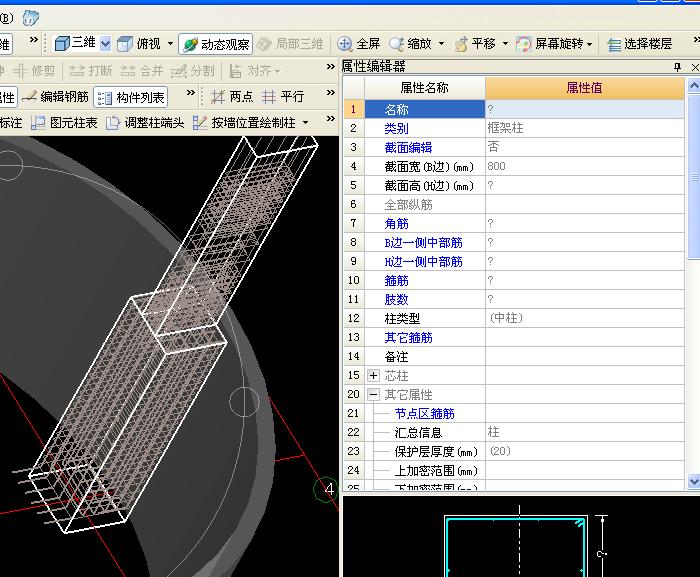Click 按墙位置绘制柱 draw column tool
This screenshot has width=700, height=577.
point(244,122)
